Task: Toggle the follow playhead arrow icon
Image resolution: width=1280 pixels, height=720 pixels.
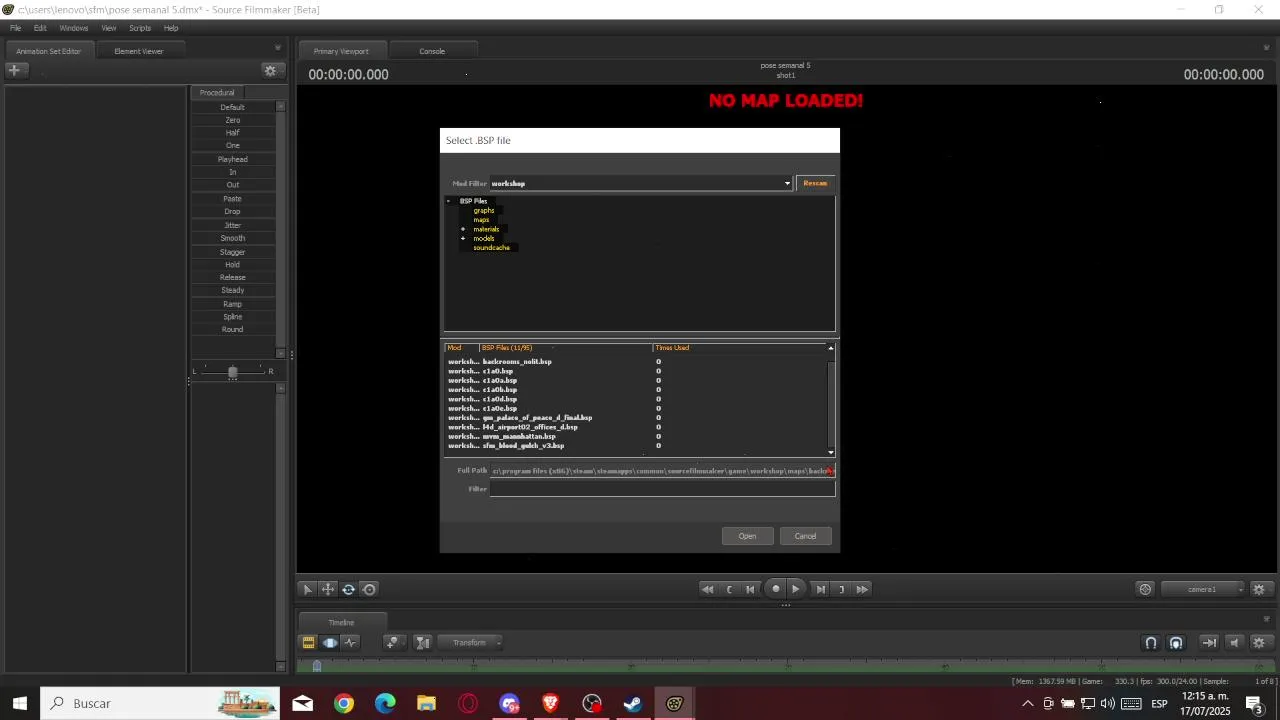Action: [1209, 643]
